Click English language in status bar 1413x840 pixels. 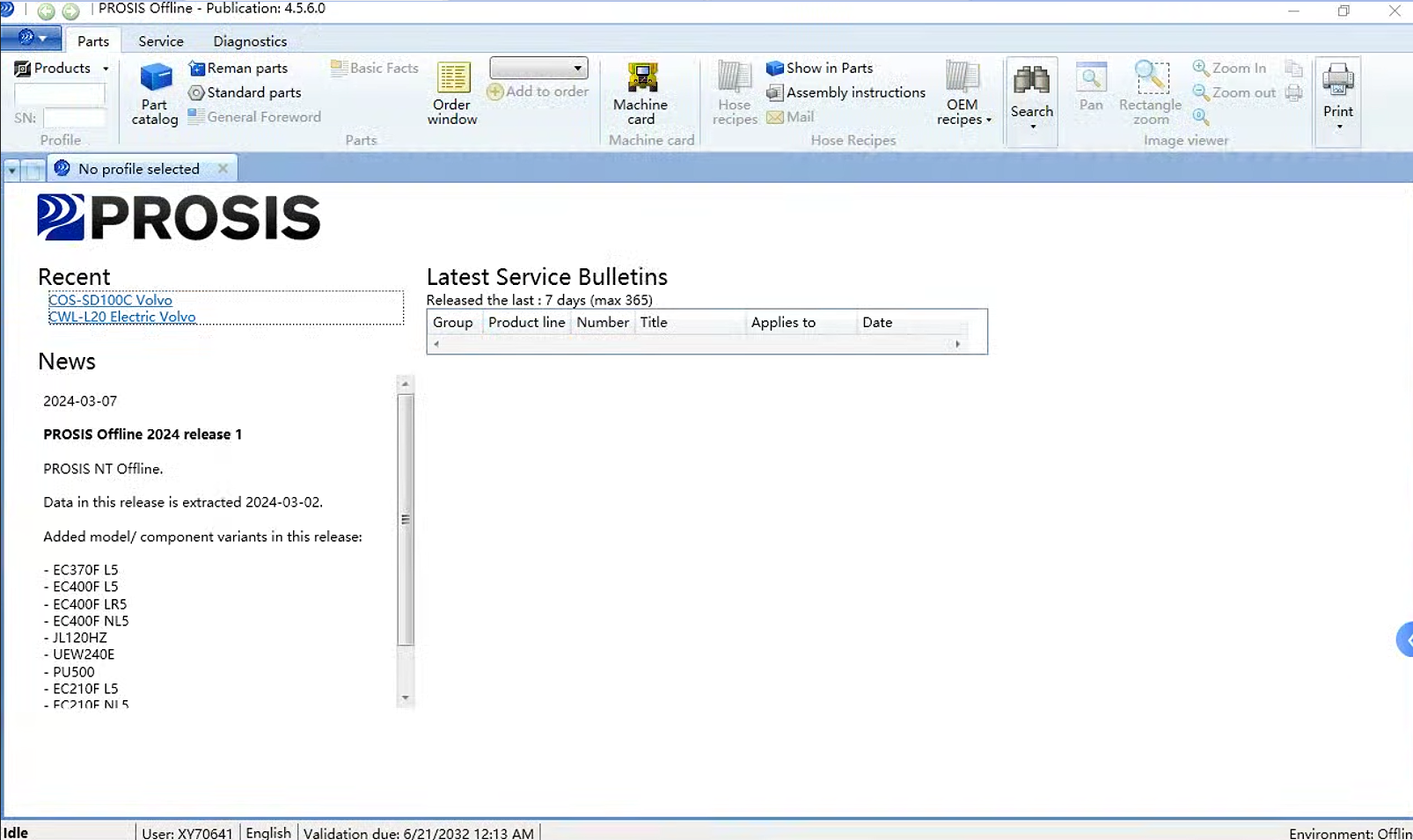(x=268, y=833)
